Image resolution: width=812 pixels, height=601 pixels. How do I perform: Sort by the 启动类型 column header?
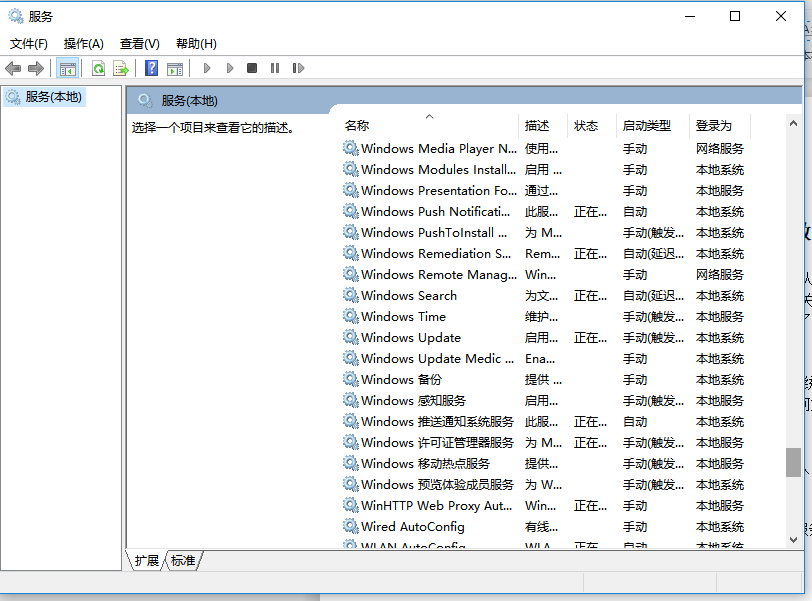click(653, 126)
